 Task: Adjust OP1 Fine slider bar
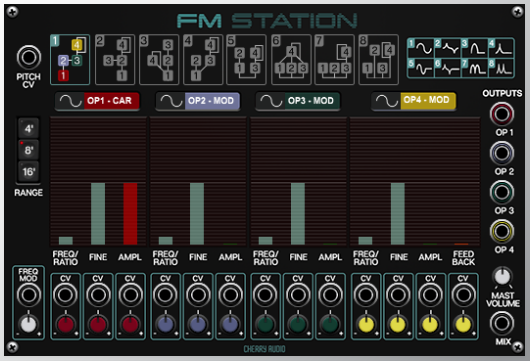98,214
